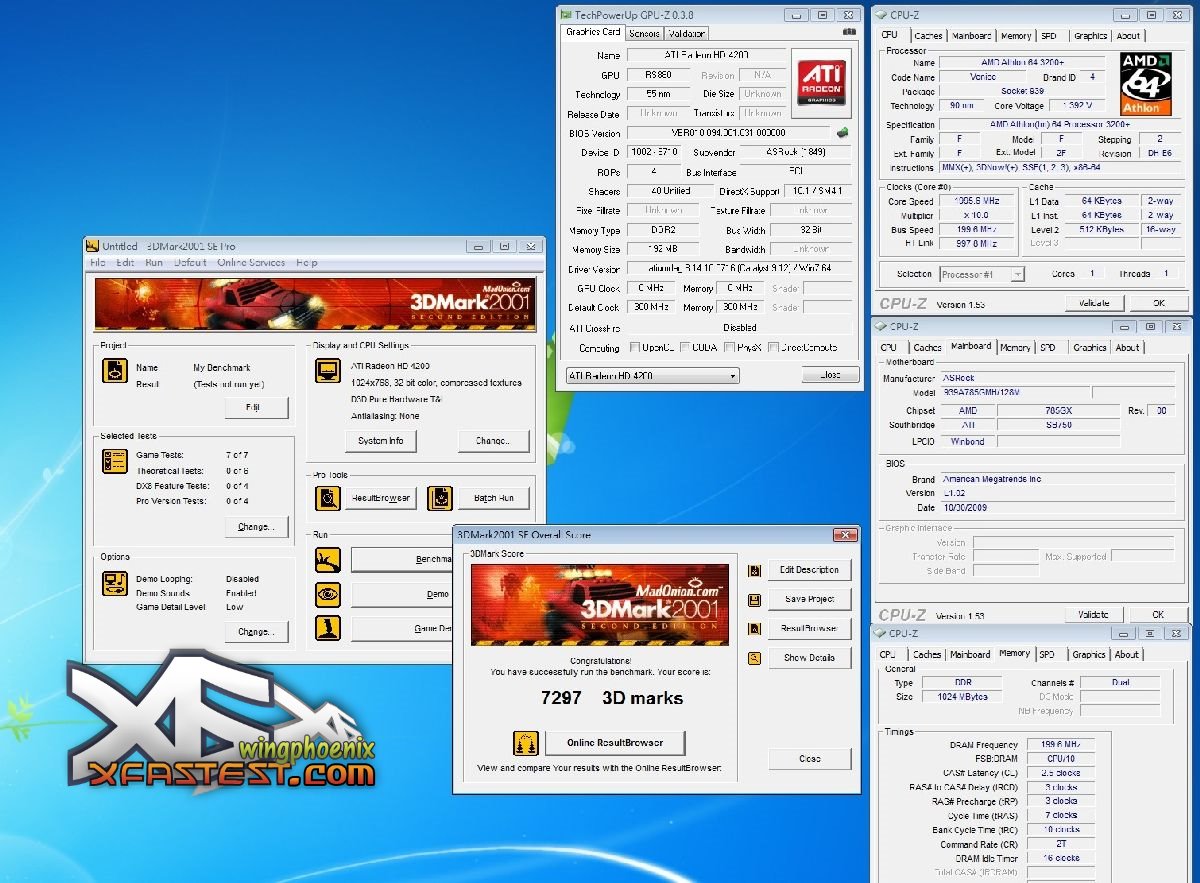Switch to the Sensors tab in GPU-Z
Image resolution: width=1200 pixels, height=883 pixels.
644,33
